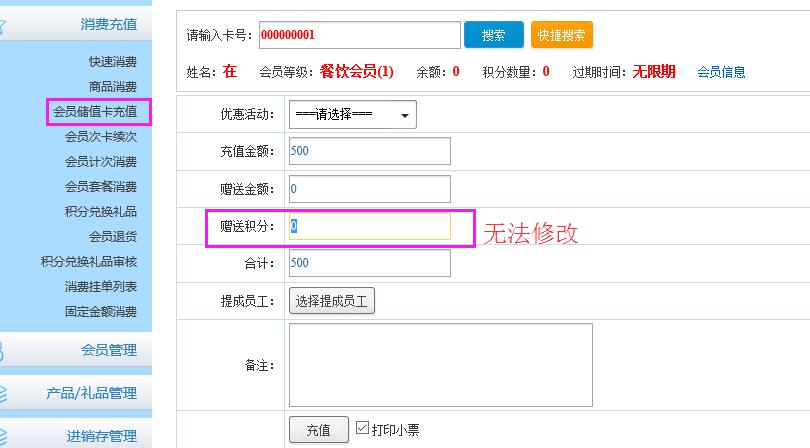
Task: Click the orange 快捷搜索 button
Action: pyautogui.click(x=561, y=35)
